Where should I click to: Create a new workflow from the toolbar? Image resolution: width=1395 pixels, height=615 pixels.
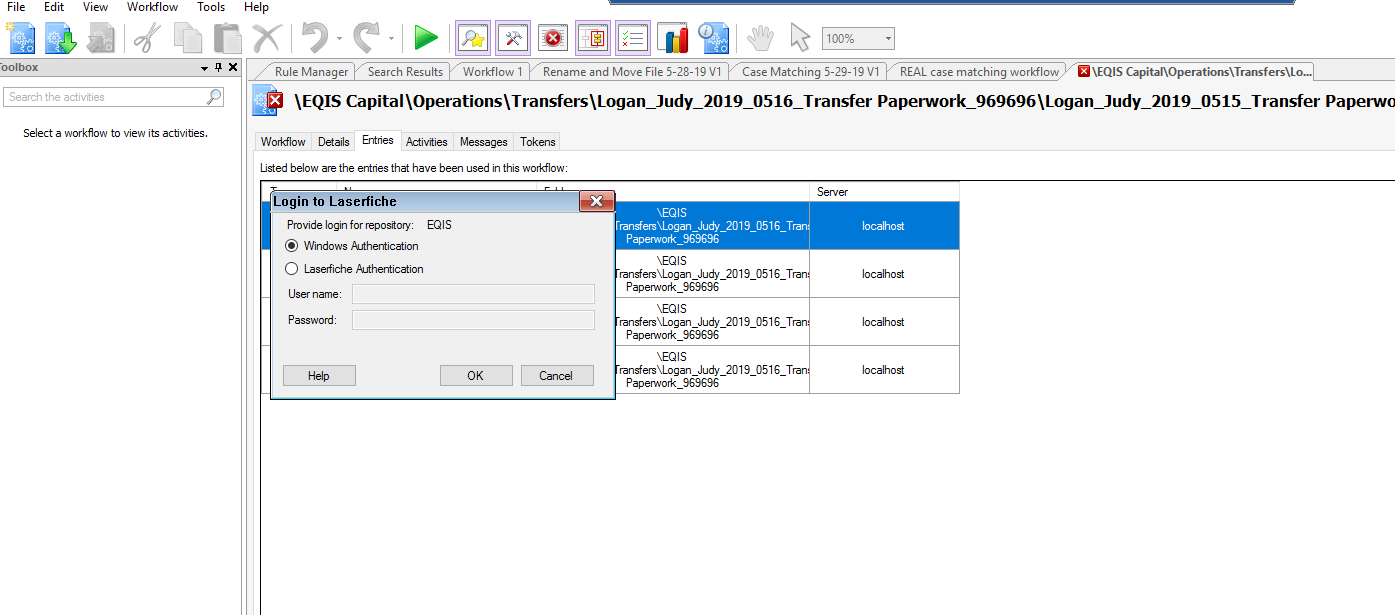(x=21, y=38)
